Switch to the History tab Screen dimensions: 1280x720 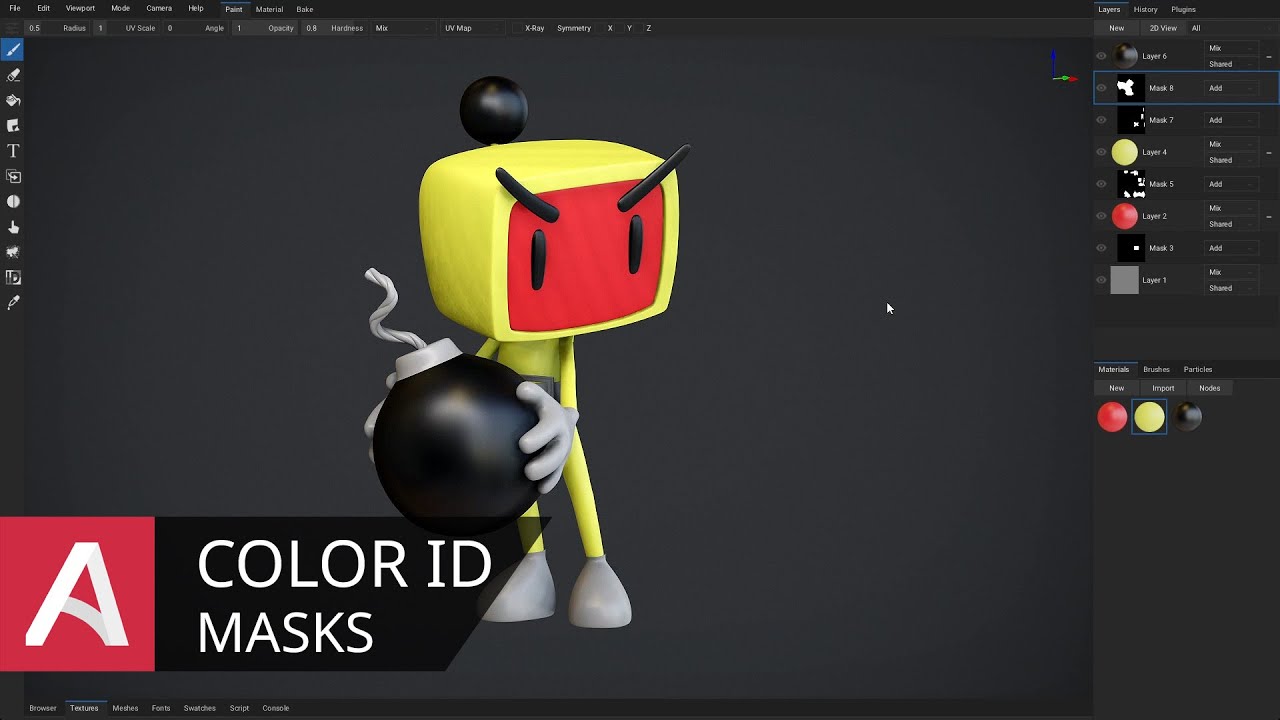(x=1145, y=9)
